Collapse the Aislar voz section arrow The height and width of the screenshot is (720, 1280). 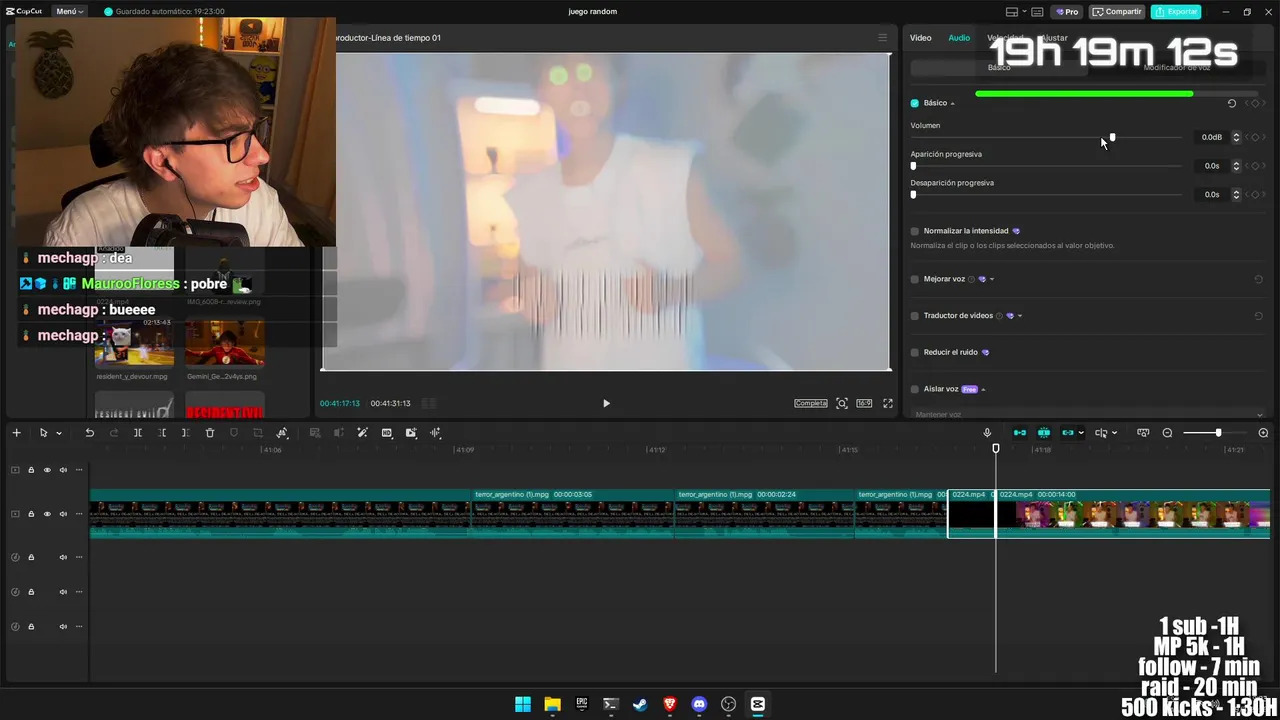point(983,389)
